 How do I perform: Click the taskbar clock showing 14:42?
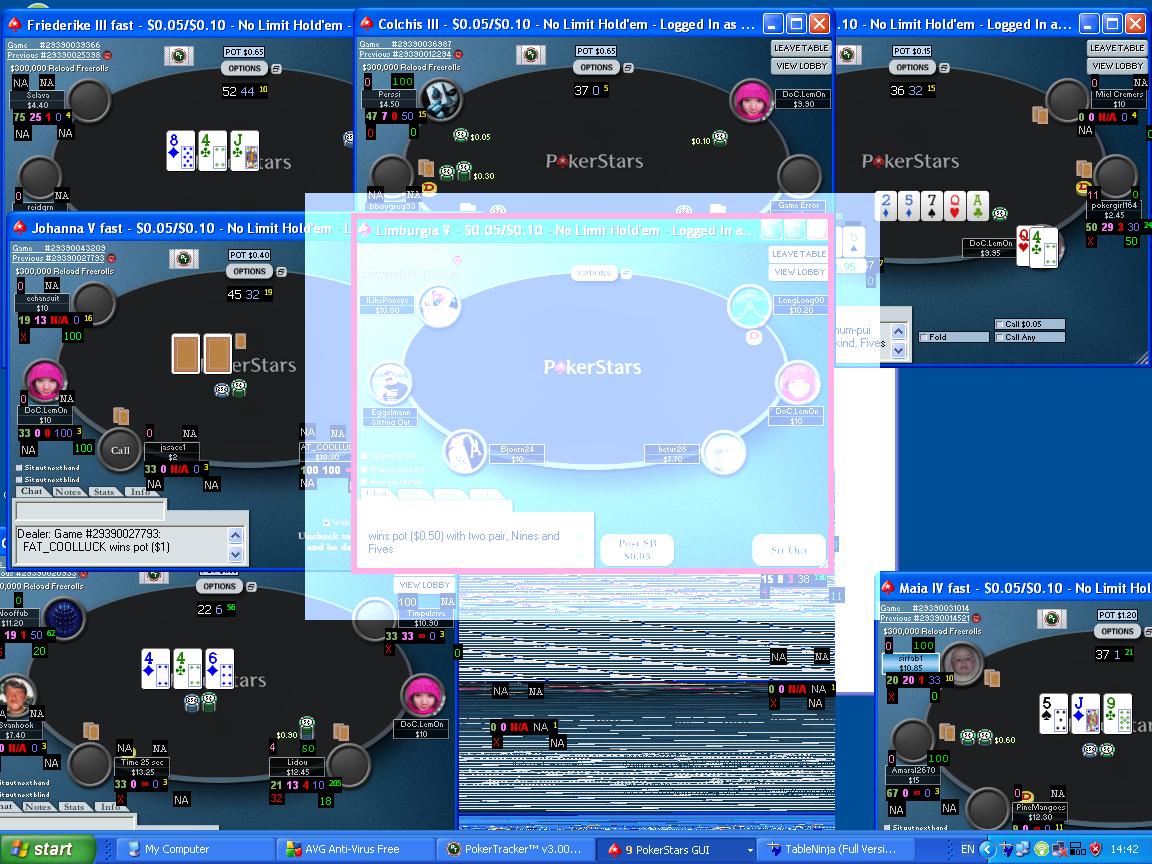pyautogui.click(x=1124, y=849)
